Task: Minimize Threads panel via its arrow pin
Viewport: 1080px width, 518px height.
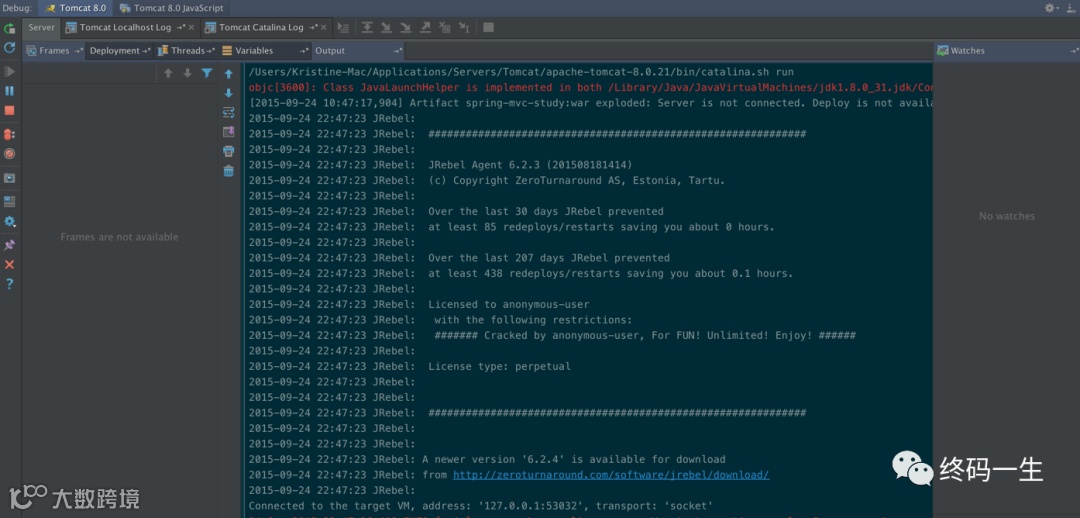Action: [211, 51]
